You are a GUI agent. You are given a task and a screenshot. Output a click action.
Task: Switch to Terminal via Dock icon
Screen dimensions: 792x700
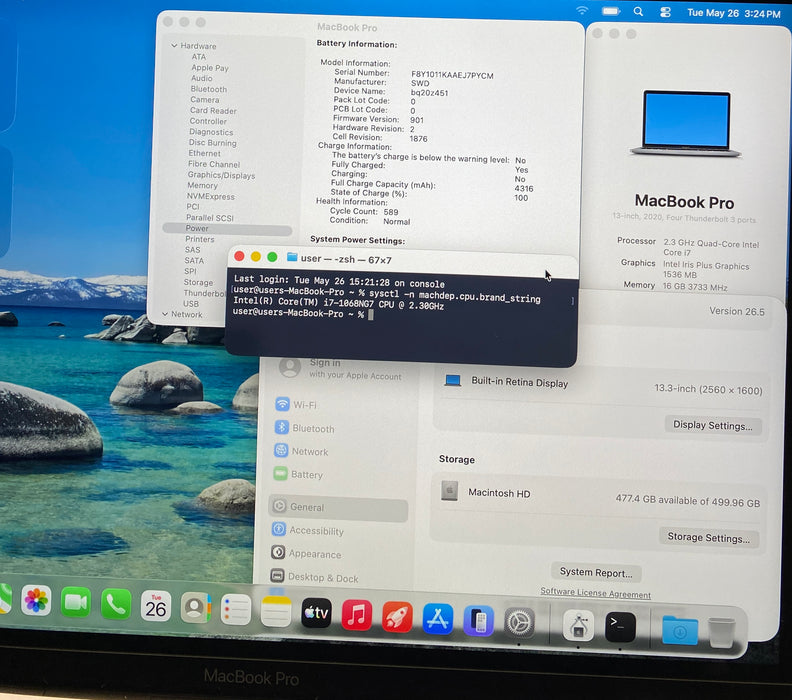pyautogui.click(x=620, y=627)
